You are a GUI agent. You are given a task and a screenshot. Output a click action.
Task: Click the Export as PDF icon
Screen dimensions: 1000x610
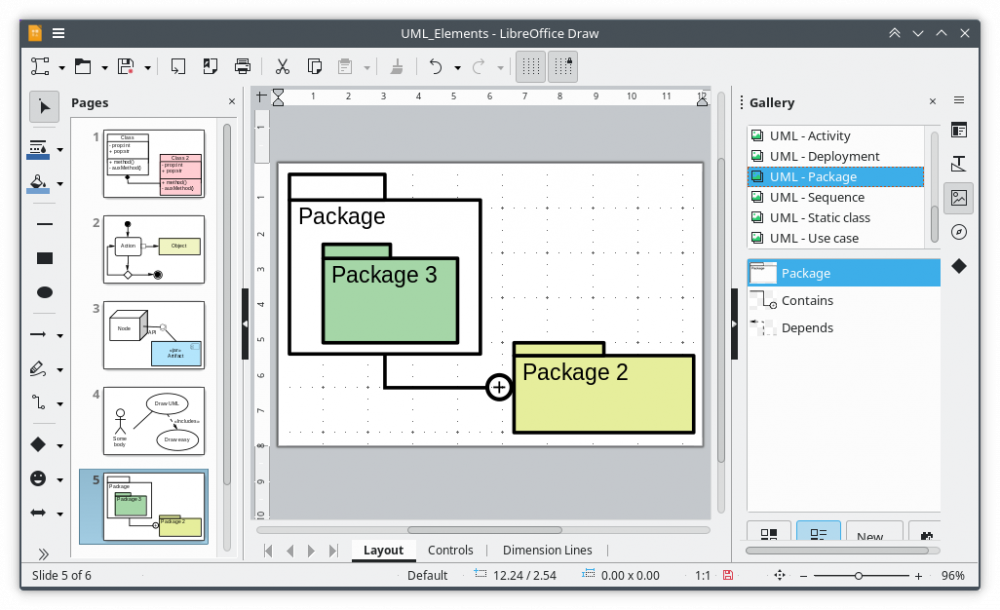210,66
